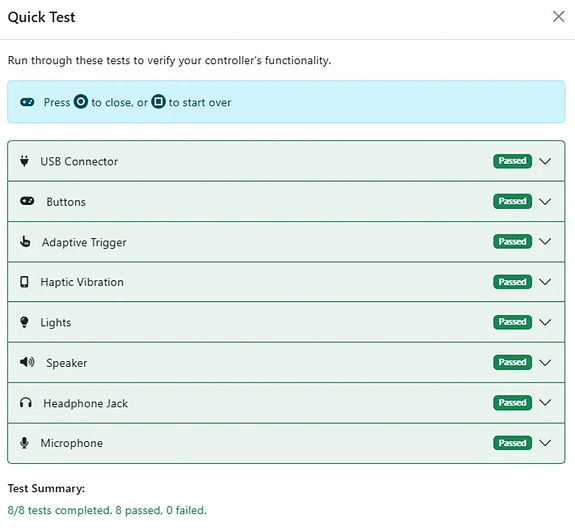Click the Microphone icon

pos(24,443)
